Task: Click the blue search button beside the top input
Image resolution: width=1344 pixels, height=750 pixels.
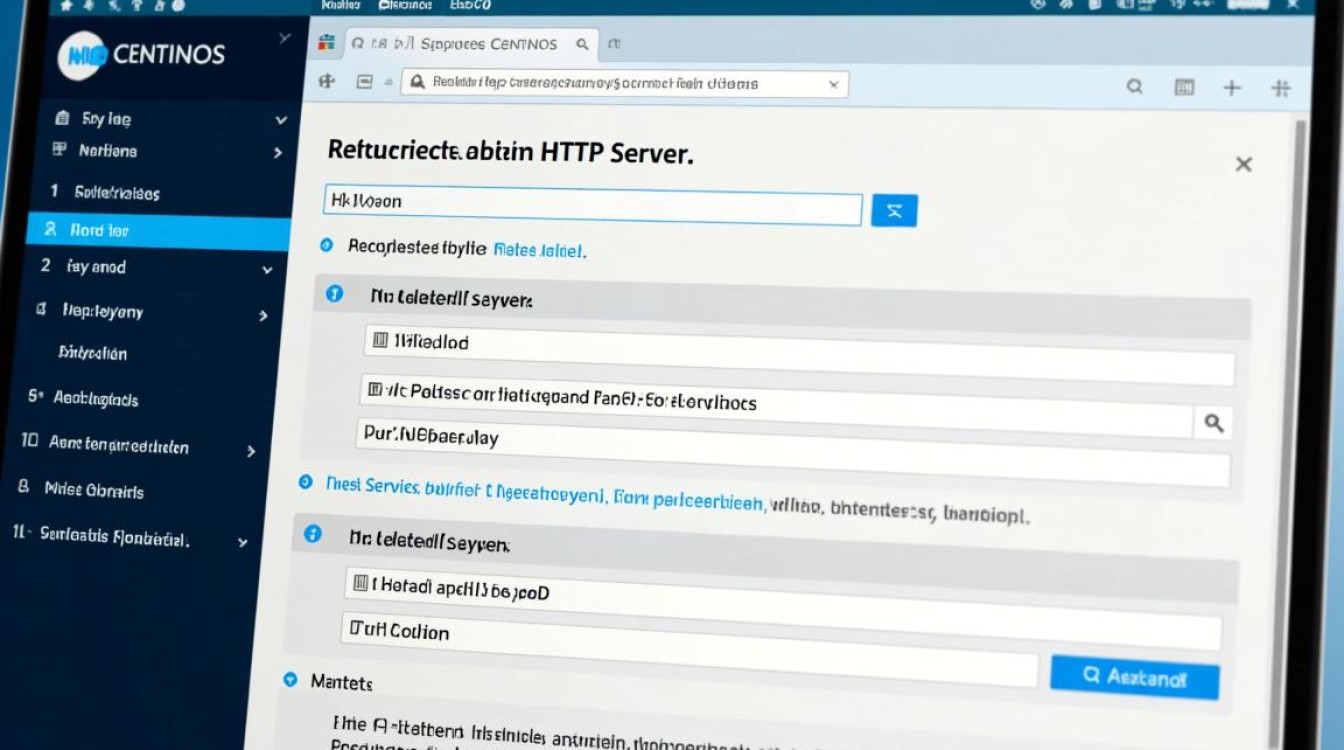Action: coord(894,210)
